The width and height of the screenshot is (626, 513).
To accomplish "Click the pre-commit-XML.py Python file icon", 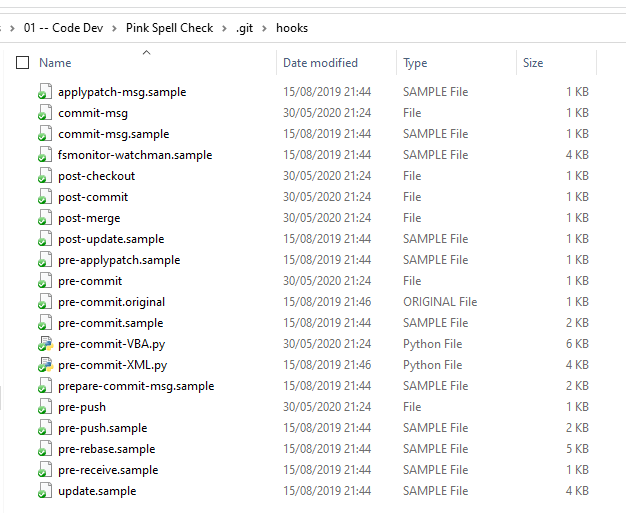I will pos(44,365).
